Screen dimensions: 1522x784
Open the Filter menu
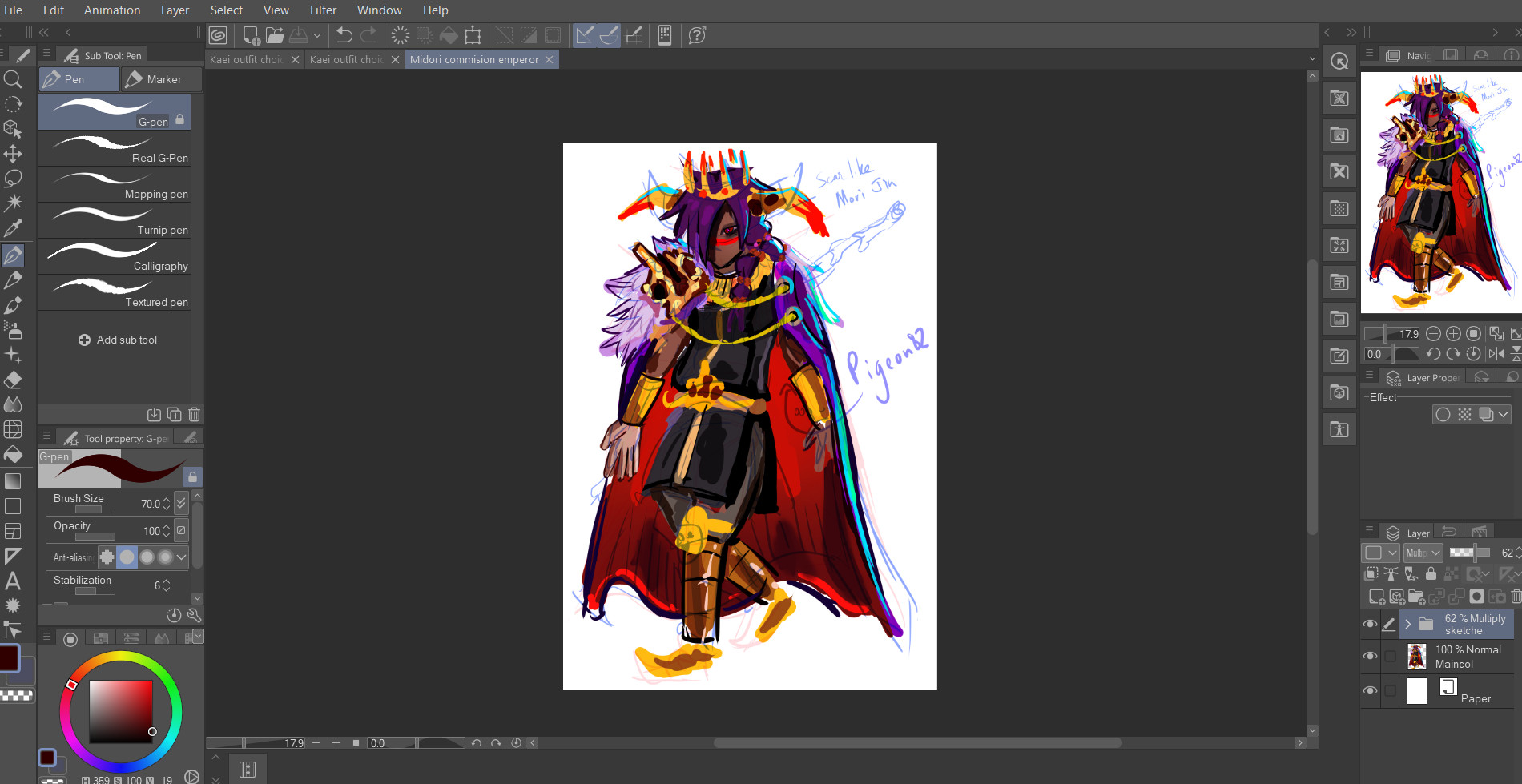point(323,10)
